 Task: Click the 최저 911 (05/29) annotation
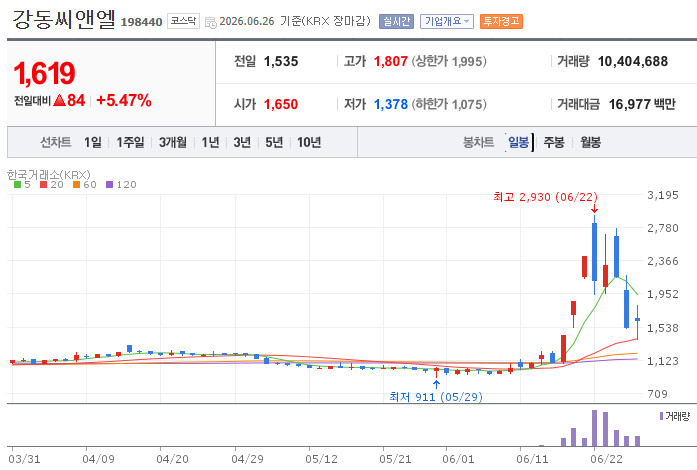(436, 397)
